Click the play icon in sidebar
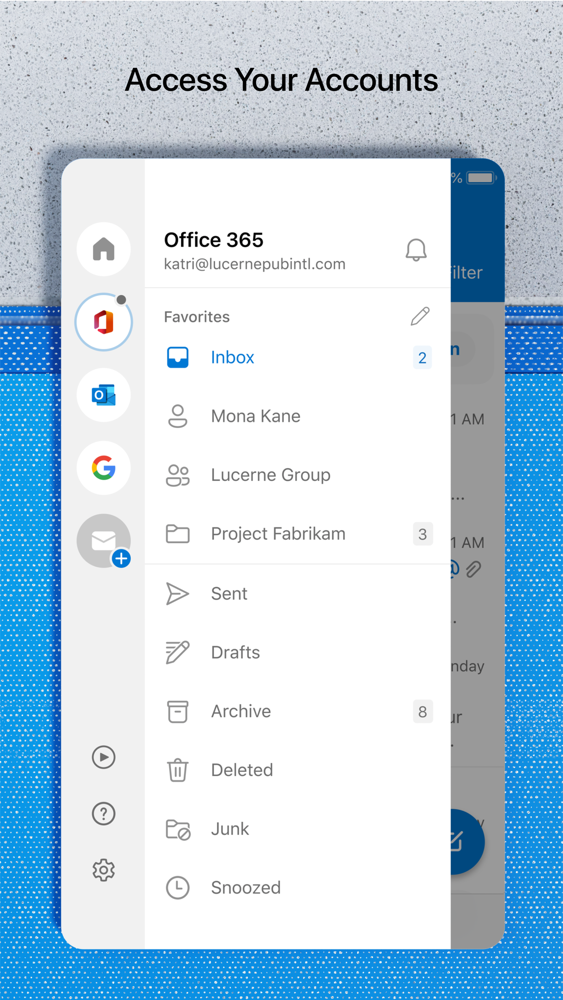Viewport: 563px width, 1000px height. tap(103, 757)
